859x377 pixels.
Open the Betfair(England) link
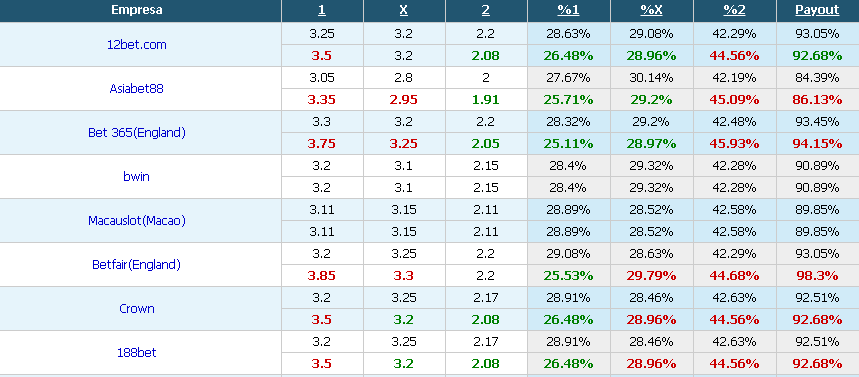136,265
